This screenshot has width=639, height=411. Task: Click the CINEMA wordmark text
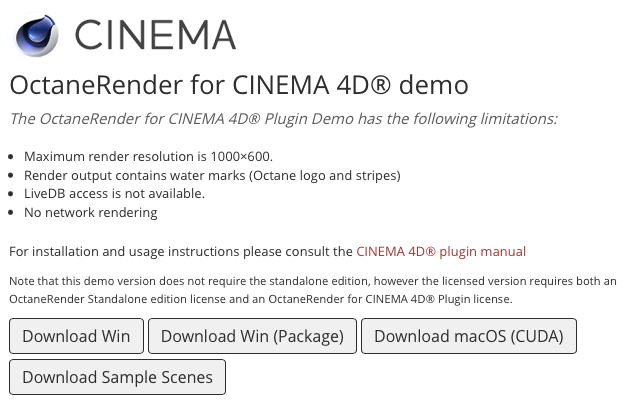pos(156,34)
